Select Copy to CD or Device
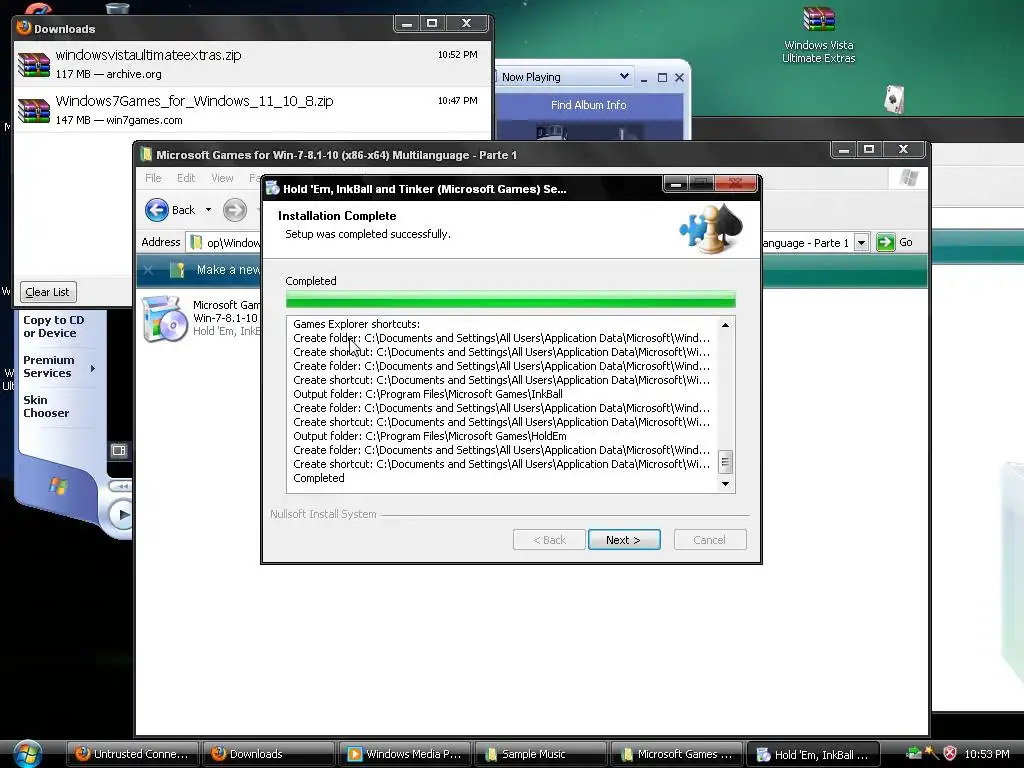The height and width of the screenshot is (768, 1024). tap(54, 326)
